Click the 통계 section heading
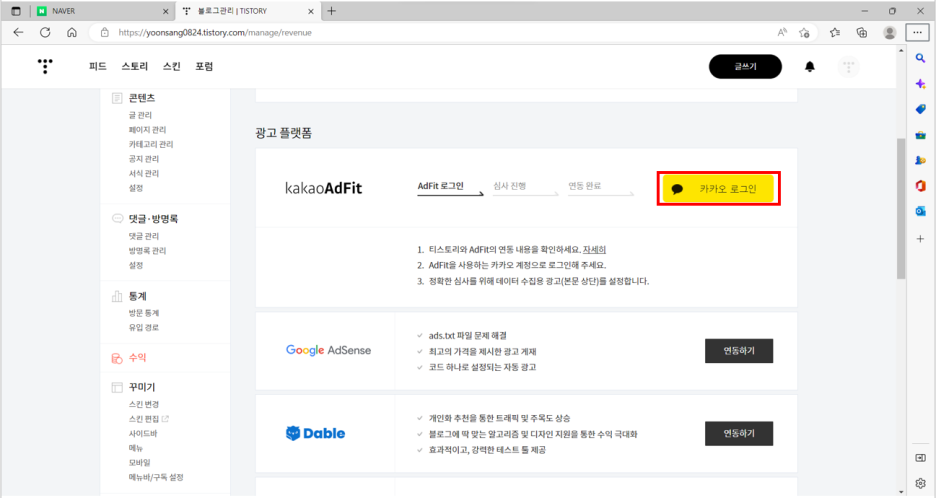This screenshot has width=936, height=498. [137, 296]
